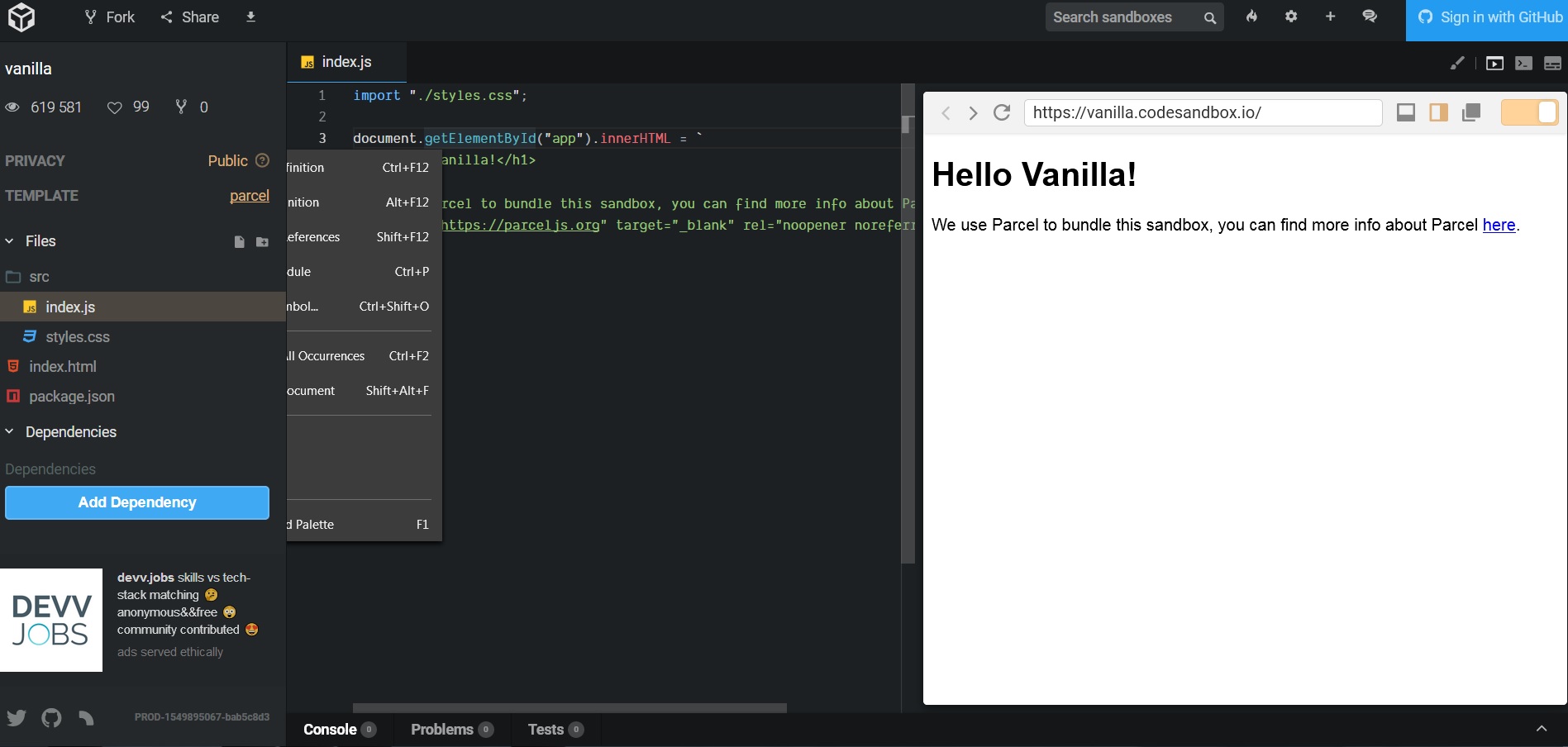Viewport: 1568px width, 747px height.
Task: Open the explore flame icon
Action: click(1251, 17)
